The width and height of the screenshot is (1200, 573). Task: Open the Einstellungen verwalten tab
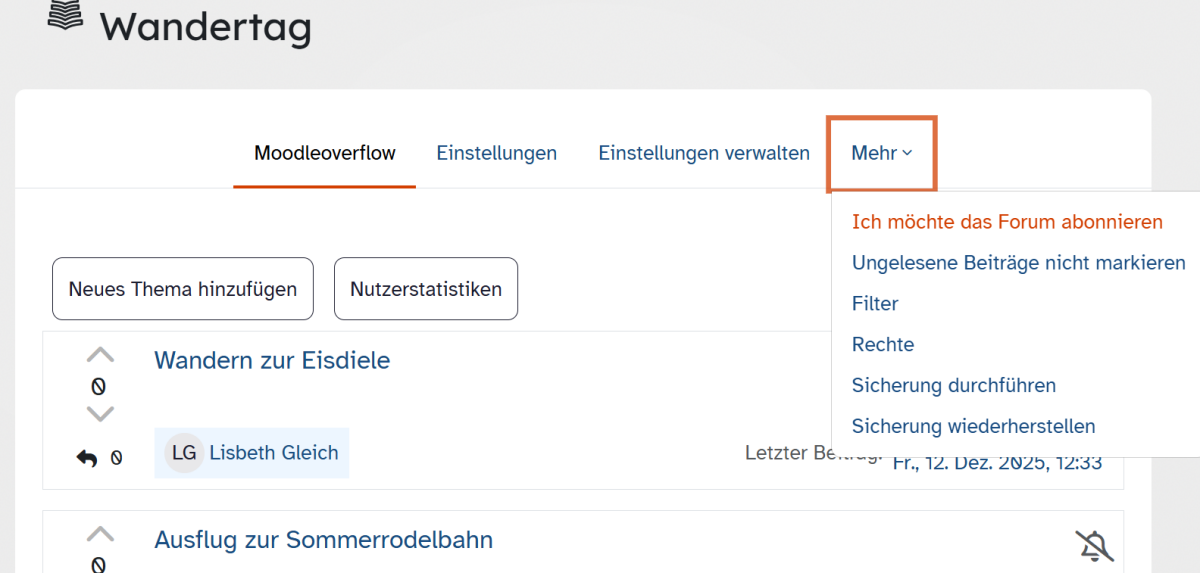(x=704, y=153)
